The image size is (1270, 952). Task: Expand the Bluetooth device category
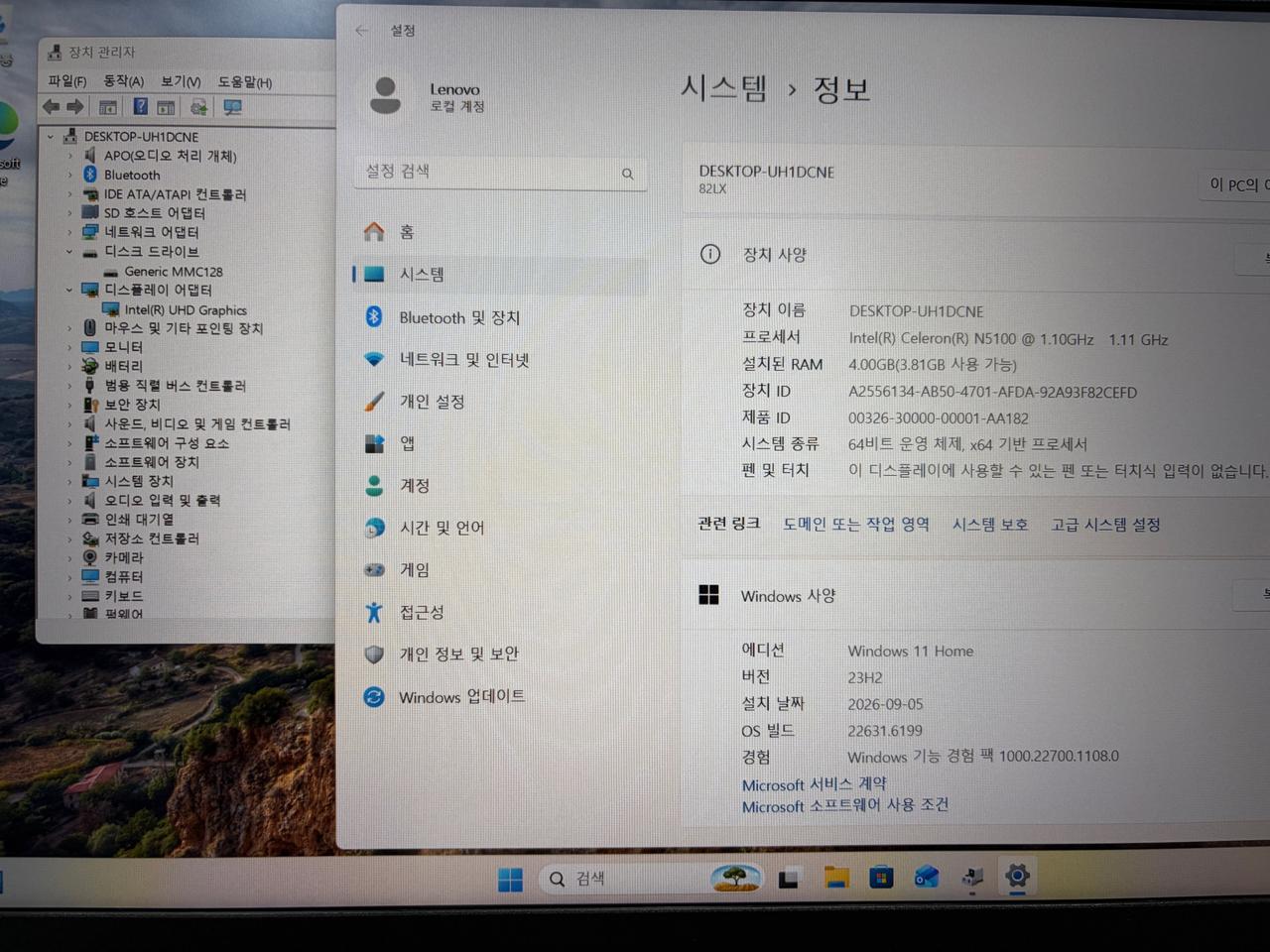(69, 175)
